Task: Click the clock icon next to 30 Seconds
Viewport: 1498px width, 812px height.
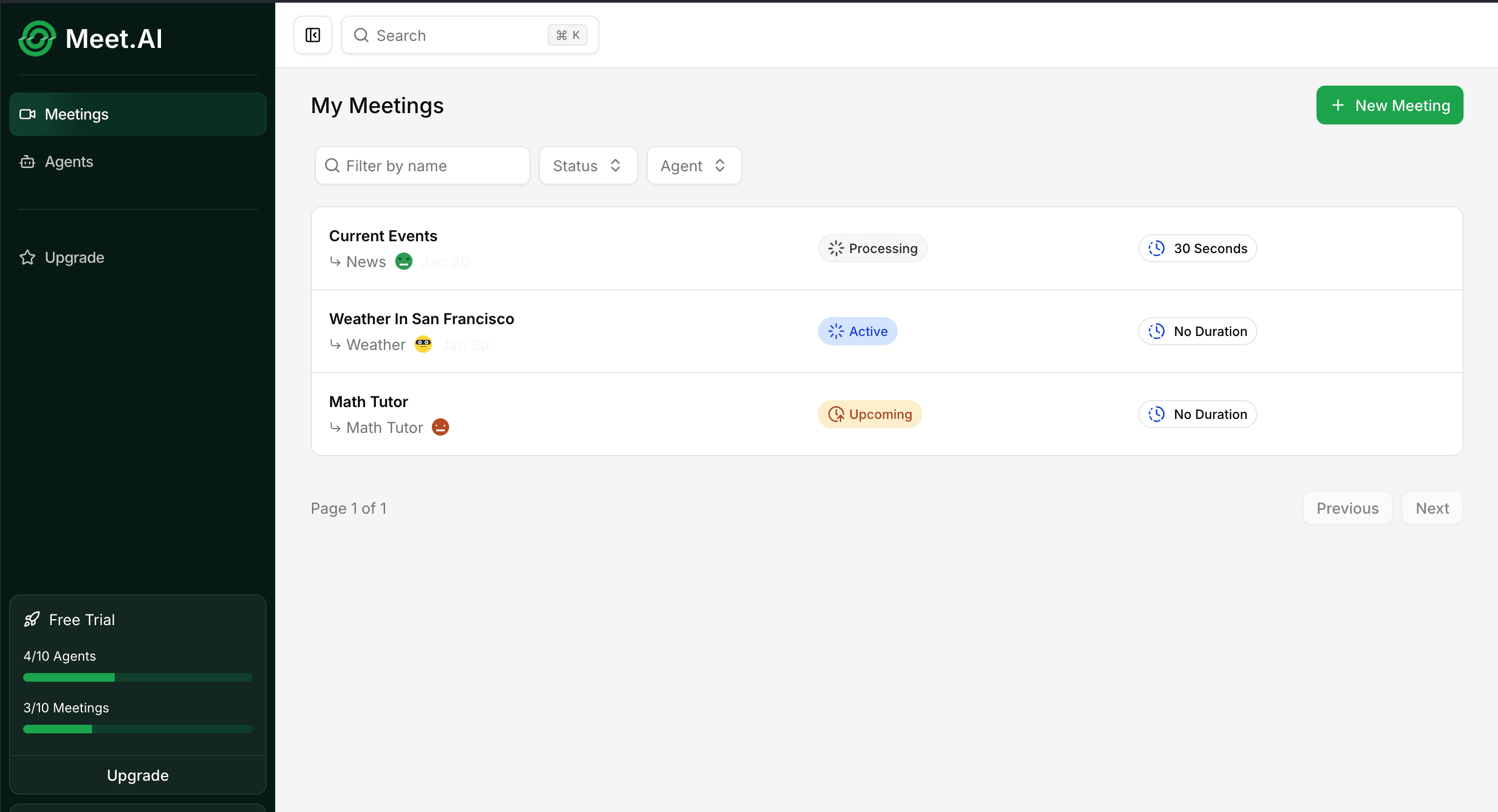Action: click(1156, 248)
